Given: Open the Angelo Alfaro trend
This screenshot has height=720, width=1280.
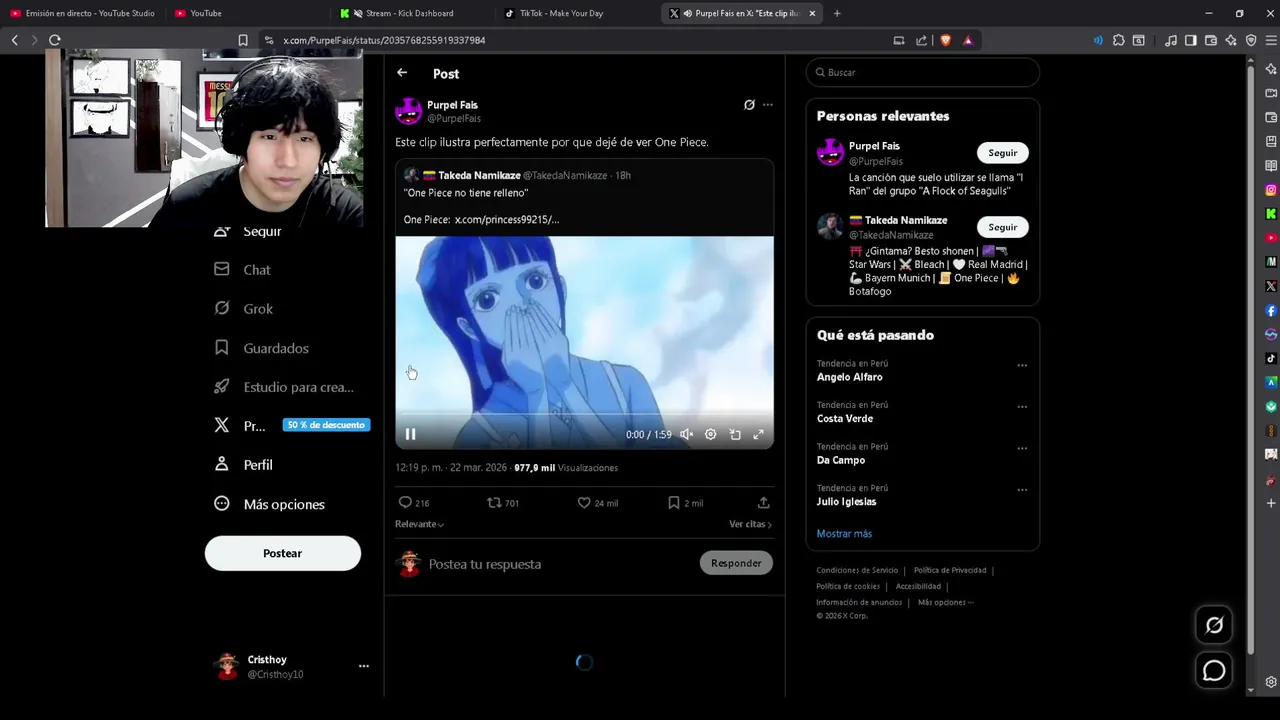Looking at the screenshot, I should [x=850, y=377].
